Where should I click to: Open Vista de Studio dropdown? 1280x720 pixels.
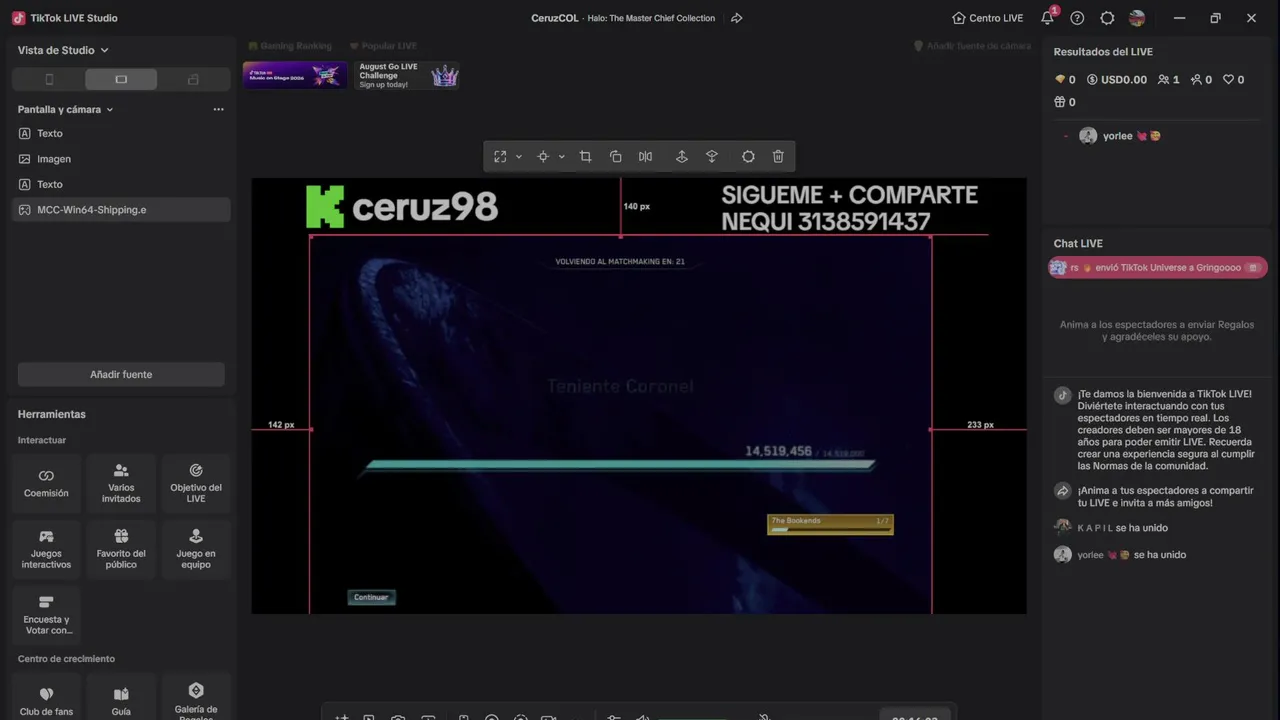coord(63,50)
